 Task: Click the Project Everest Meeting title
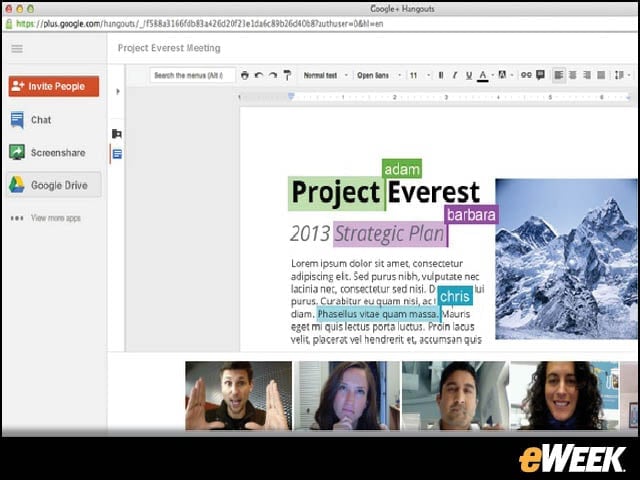point(169,48)
